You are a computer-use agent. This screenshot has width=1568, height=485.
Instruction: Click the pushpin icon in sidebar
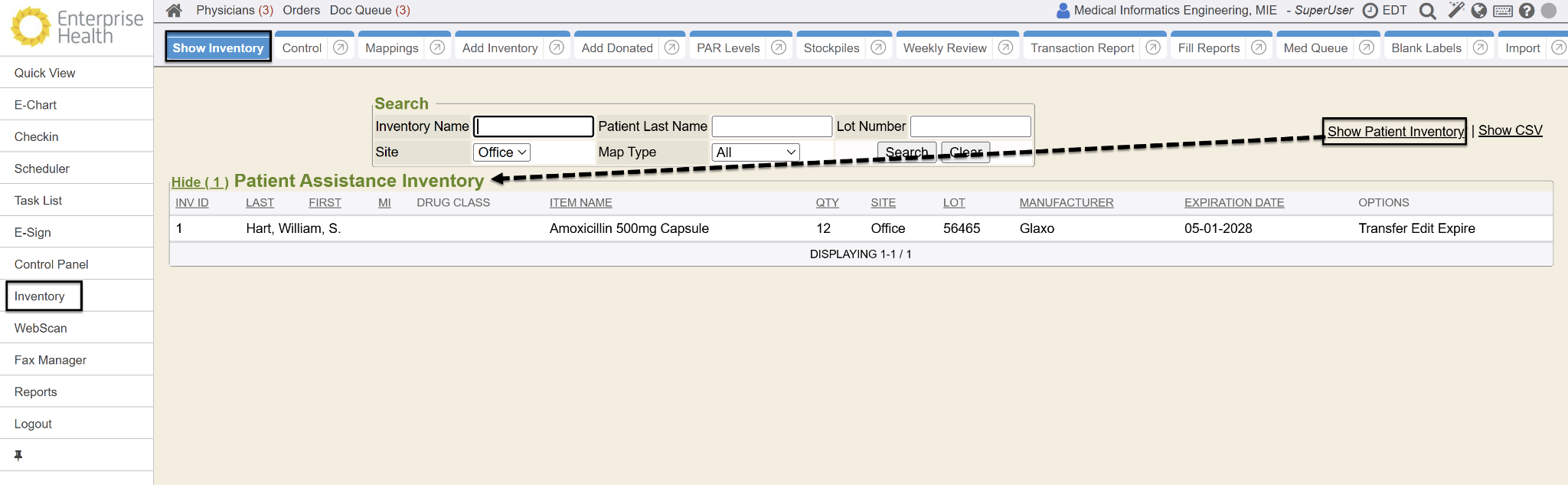coord(18,455)
